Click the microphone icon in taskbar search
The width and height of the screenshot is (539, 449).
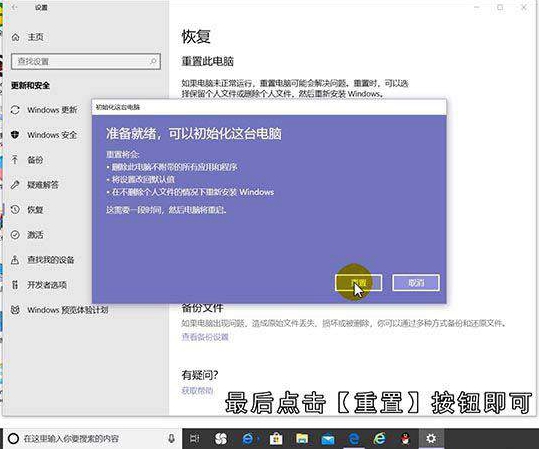pos(171,438)
